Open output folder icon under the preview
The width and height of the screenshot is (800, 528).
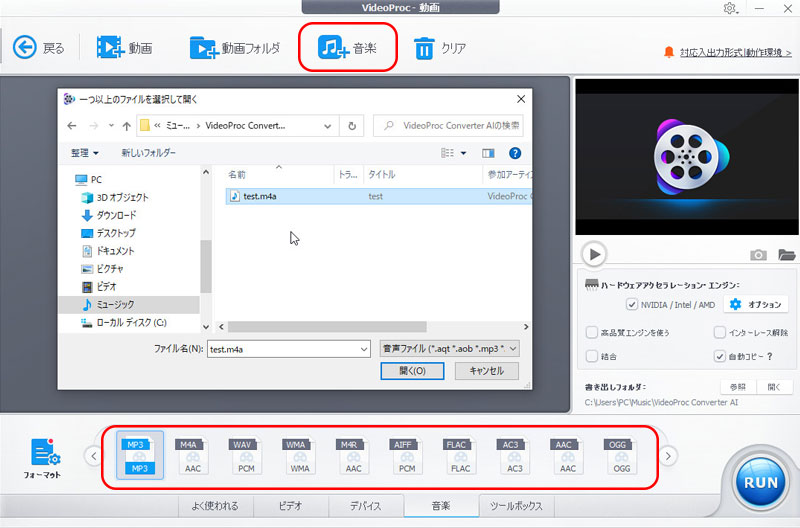[786, 254]
